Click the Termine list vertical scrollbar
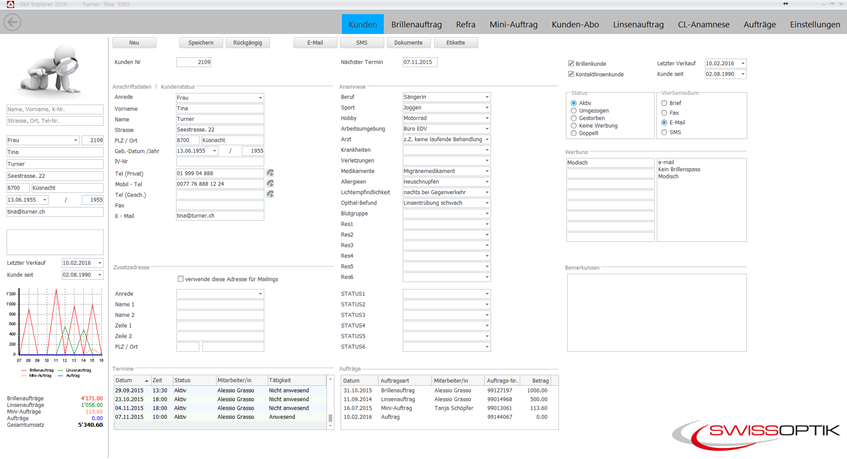847x459 pixels. (331, 402)
